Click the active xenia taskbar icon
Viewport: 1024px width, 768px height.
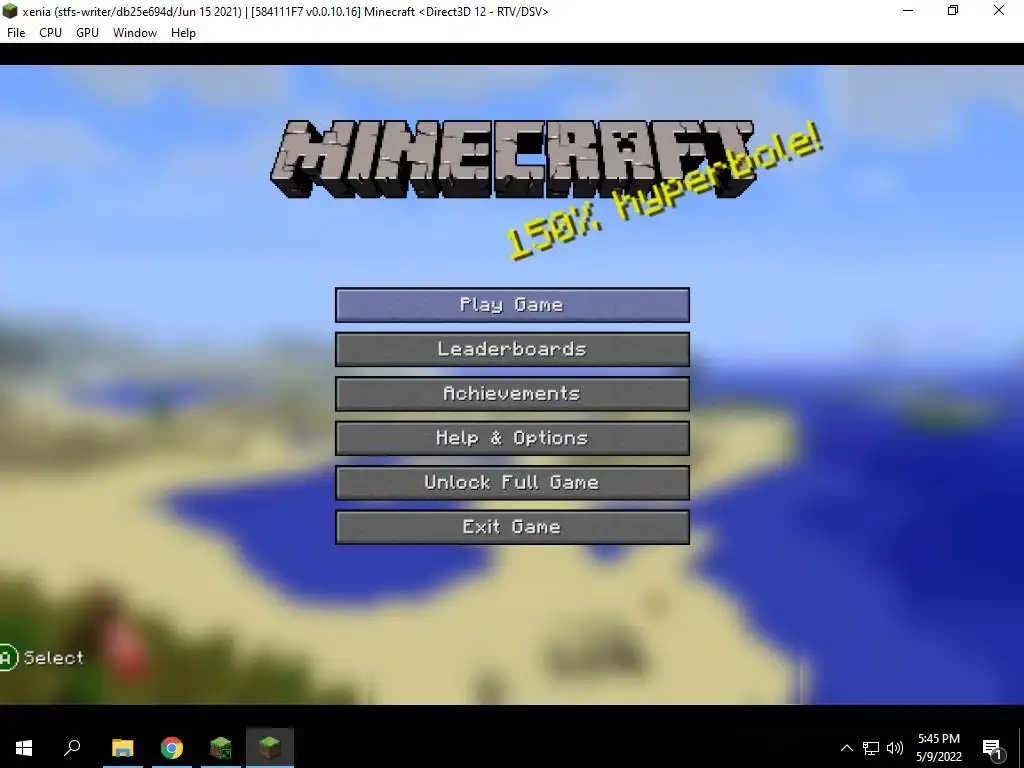[270, 748]
